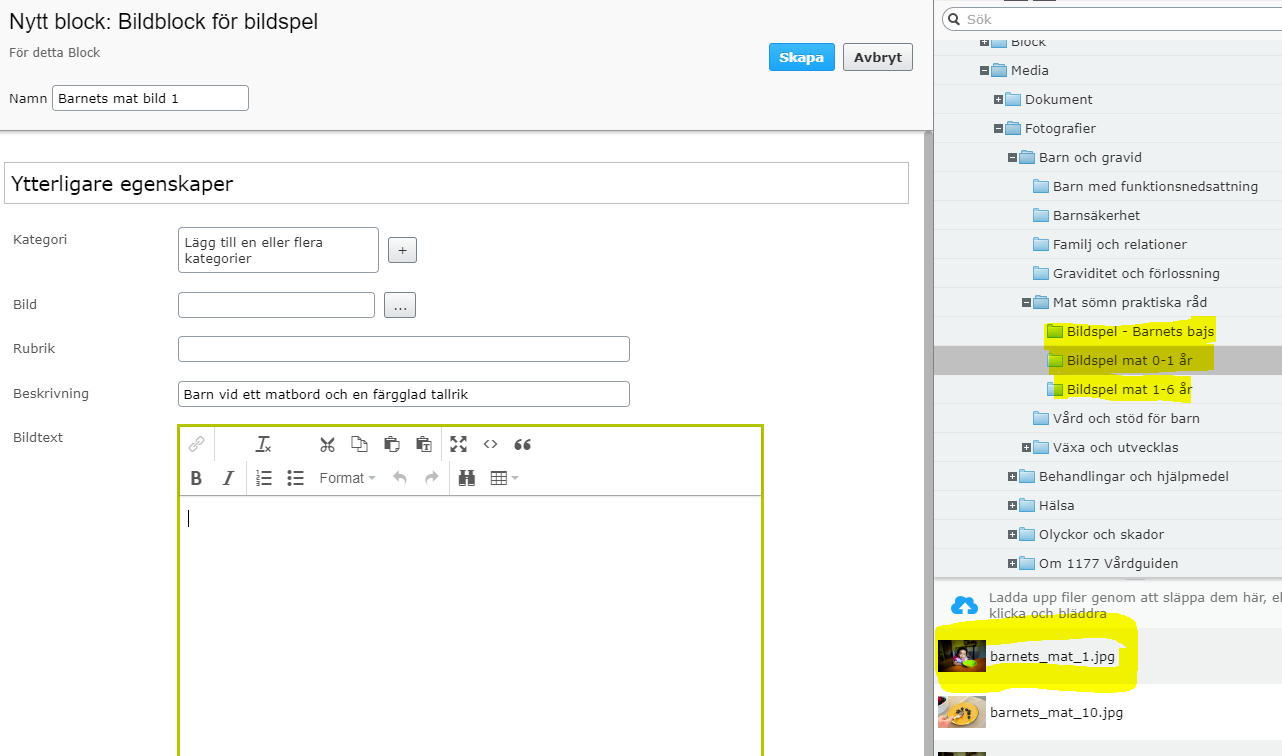Collapse the Mat sömn praktiska råd folder
This screenshot has height=756, width=1282.
click(1027, 303)
